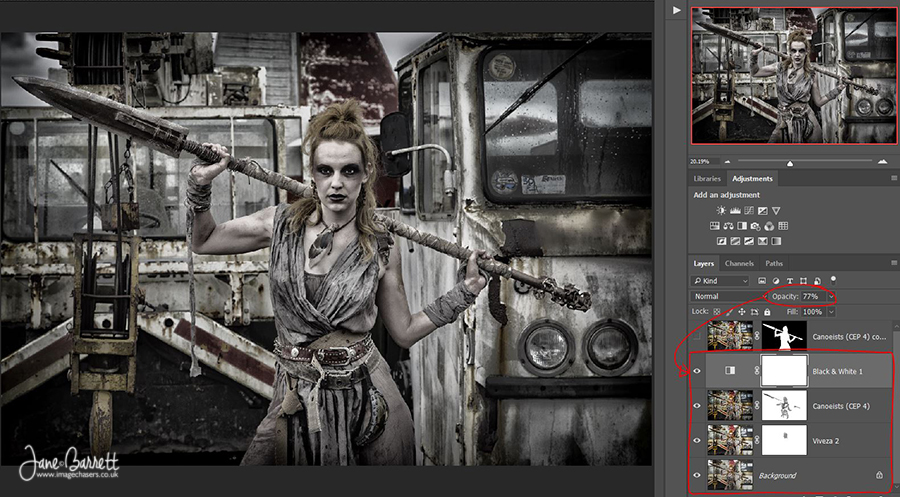The width and height of the screenshot is (900, 497).
Task: Click Black & White 1 adjustment layer icon
Action: click(730, 371)
